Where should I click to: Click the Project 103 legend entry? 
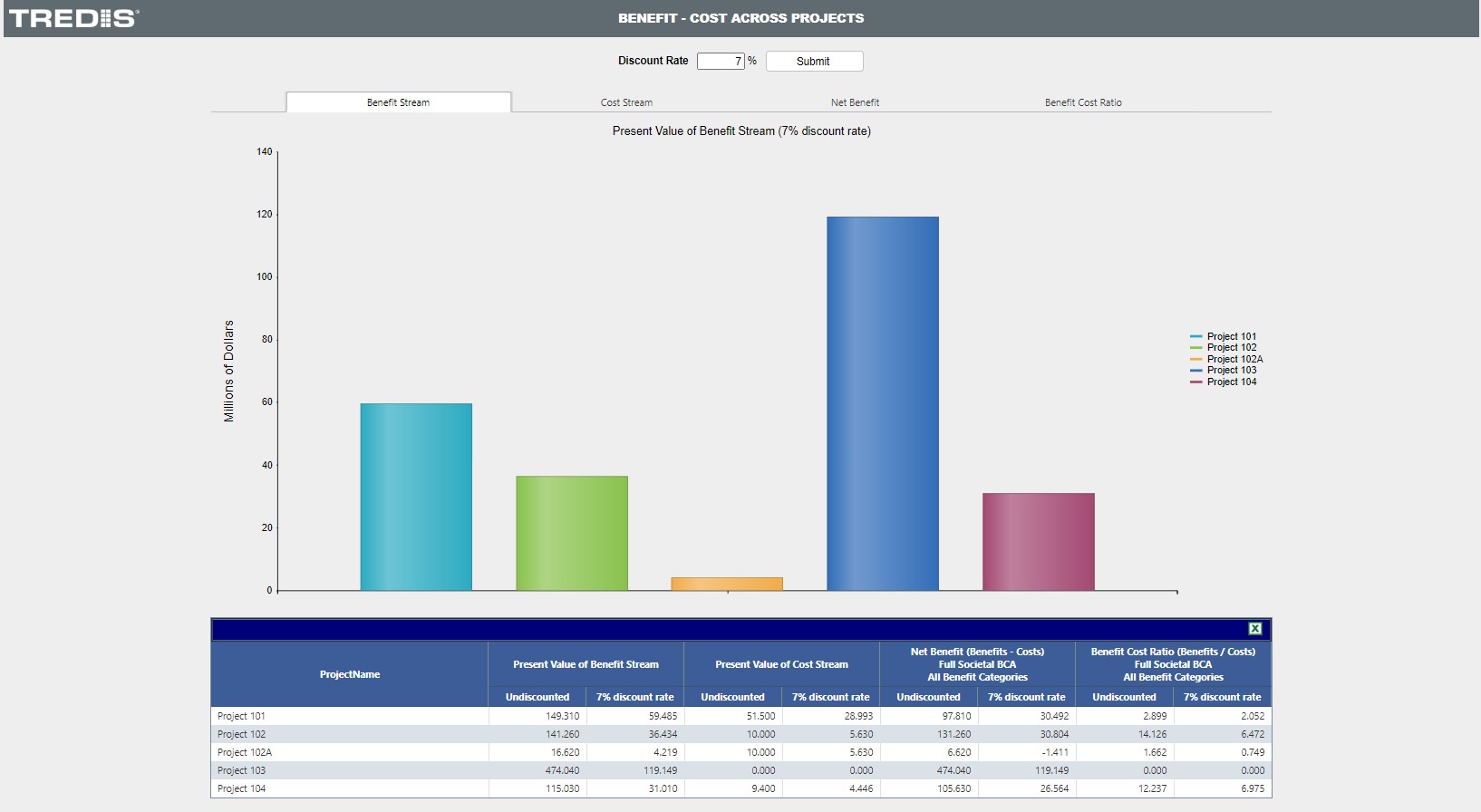coord(1231,371)
